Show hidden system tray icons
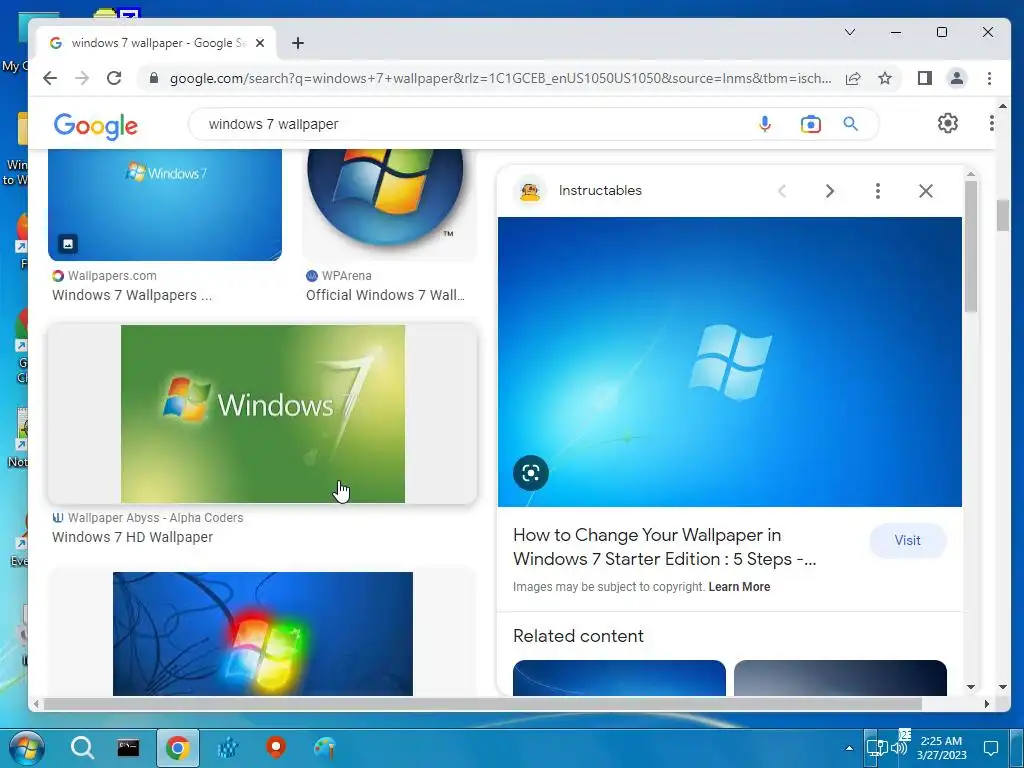This screenshot has height=768, width=1024. click(849, 748)
